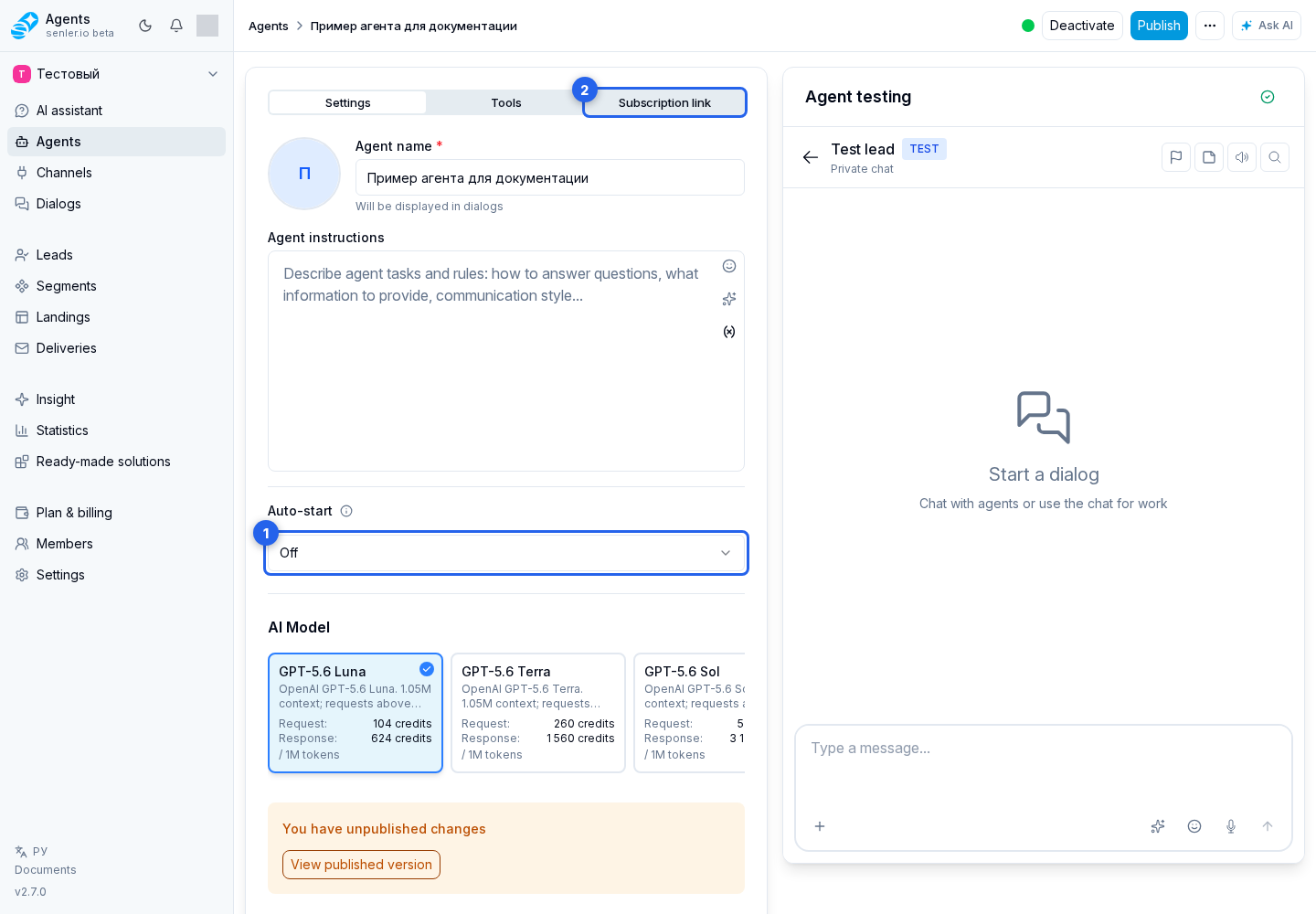Click the TEST badge next to Test lead
The height and width of the screenshot is (914, 1316).
coord(924,149)
